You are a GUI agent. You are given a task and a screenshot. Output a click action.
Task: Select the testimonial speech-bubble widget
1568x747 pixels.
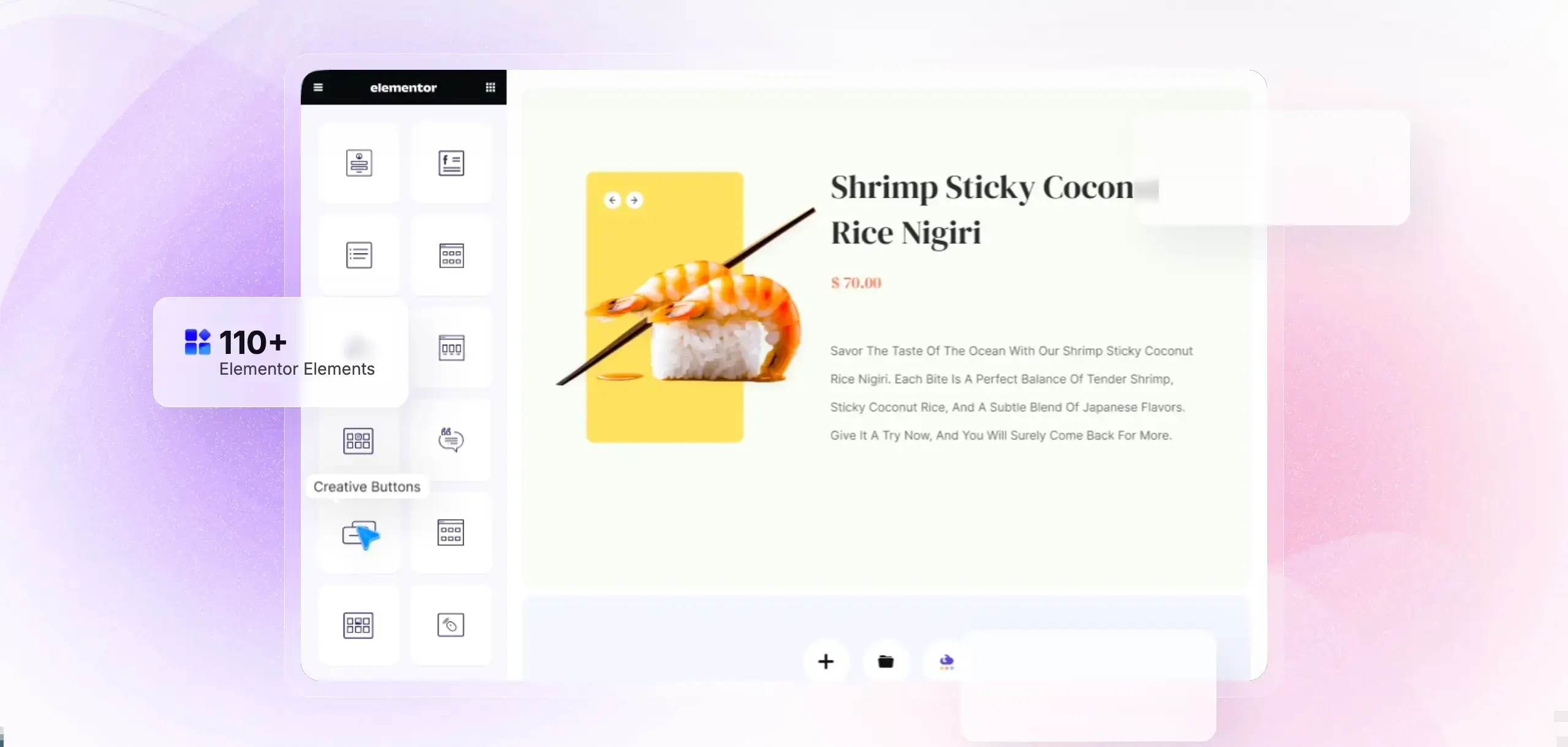pos(451,441)
